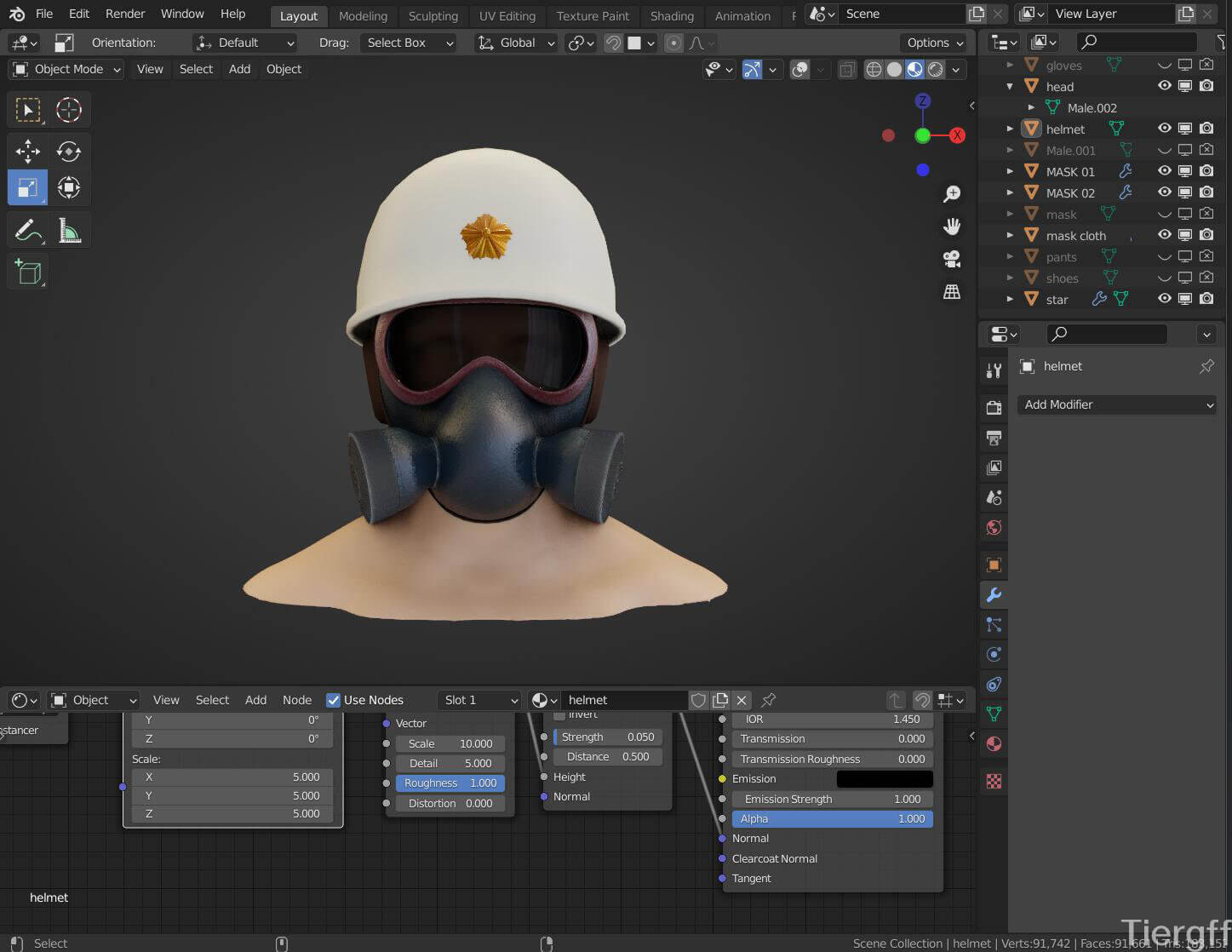1232x952 pixels.
Task: Toggle viewport visibility of mask cloth
Action: tap(1164, 235)
